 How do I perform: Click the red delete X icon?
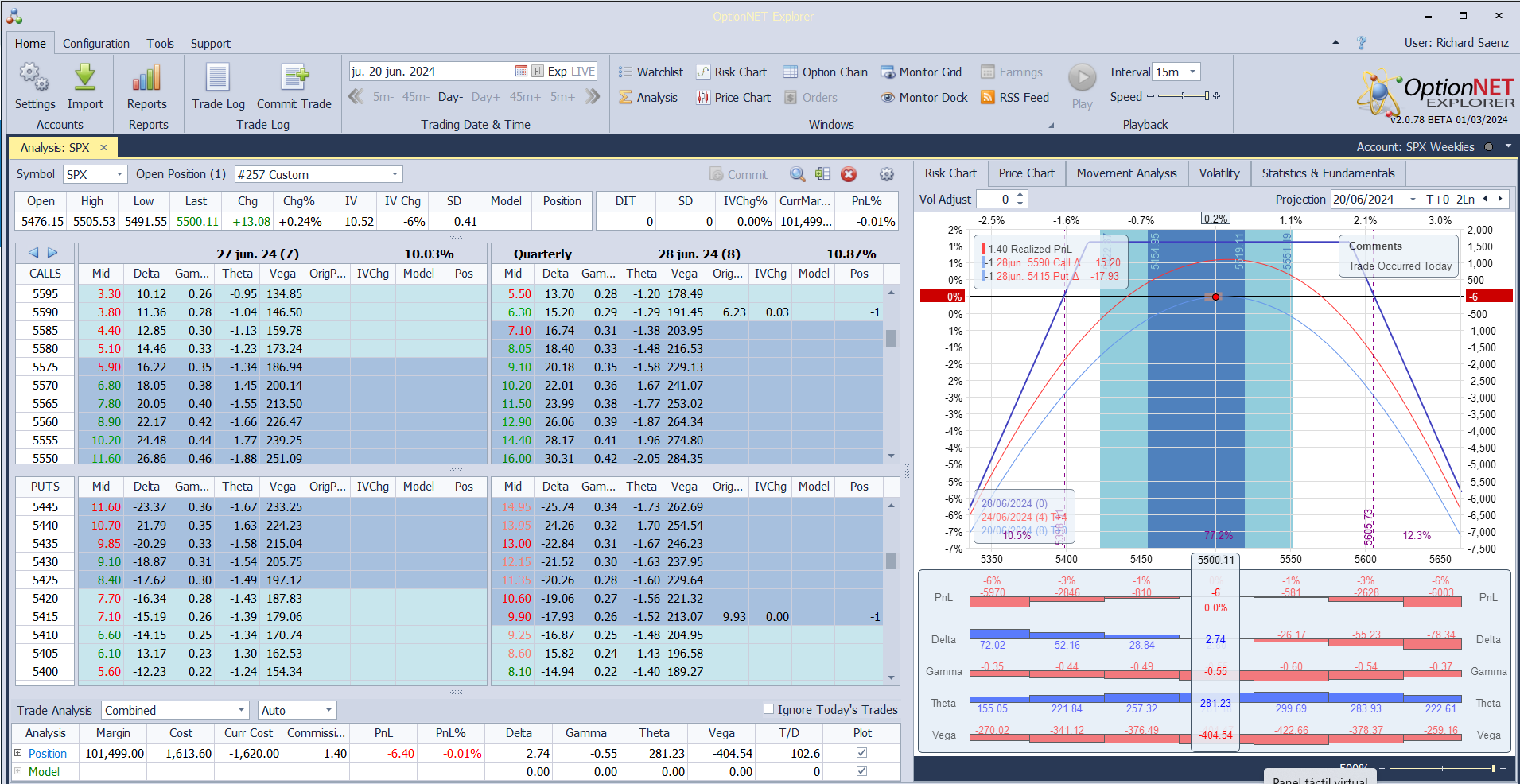pos(849,174)
